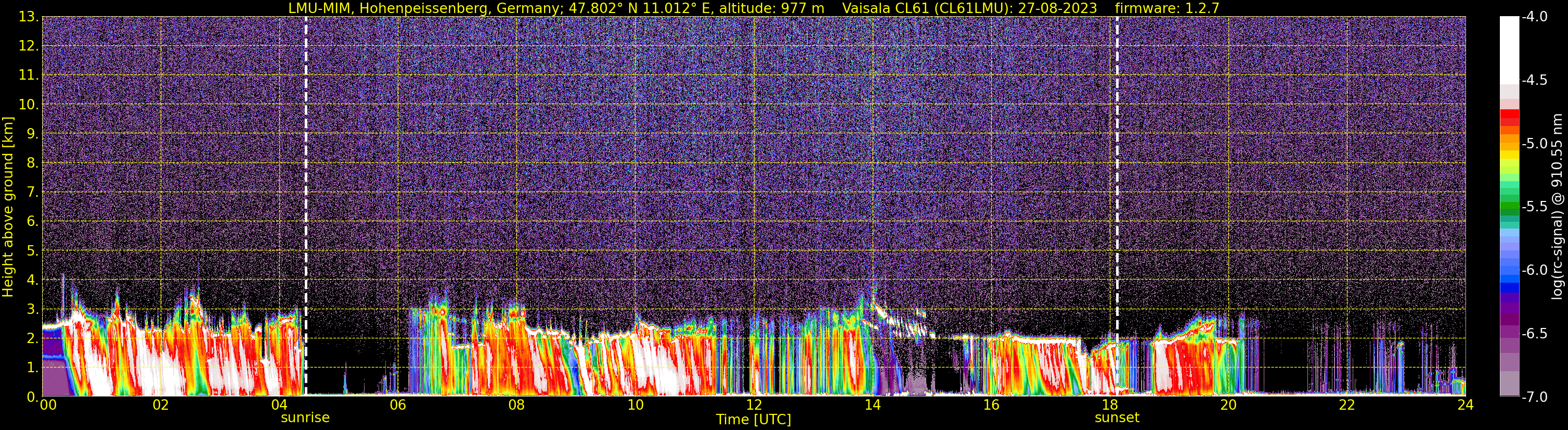Image resolution: width=1568 pixels, height=430 pixels.
Task: Click the y-axis tick label '1.'
Action: pyautogui.click(x=32, y=368)
